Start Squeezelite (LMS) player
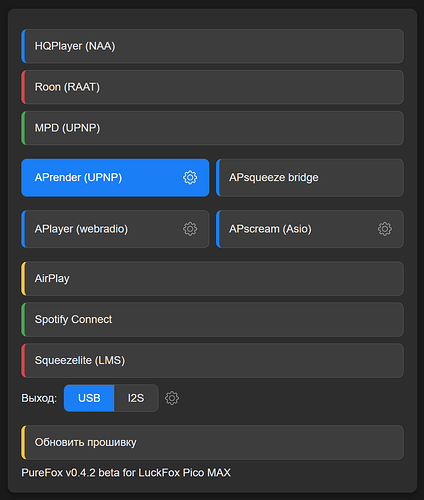Image resolution: width=424 pixels, height=500 pixels. [x=212, y=360]
